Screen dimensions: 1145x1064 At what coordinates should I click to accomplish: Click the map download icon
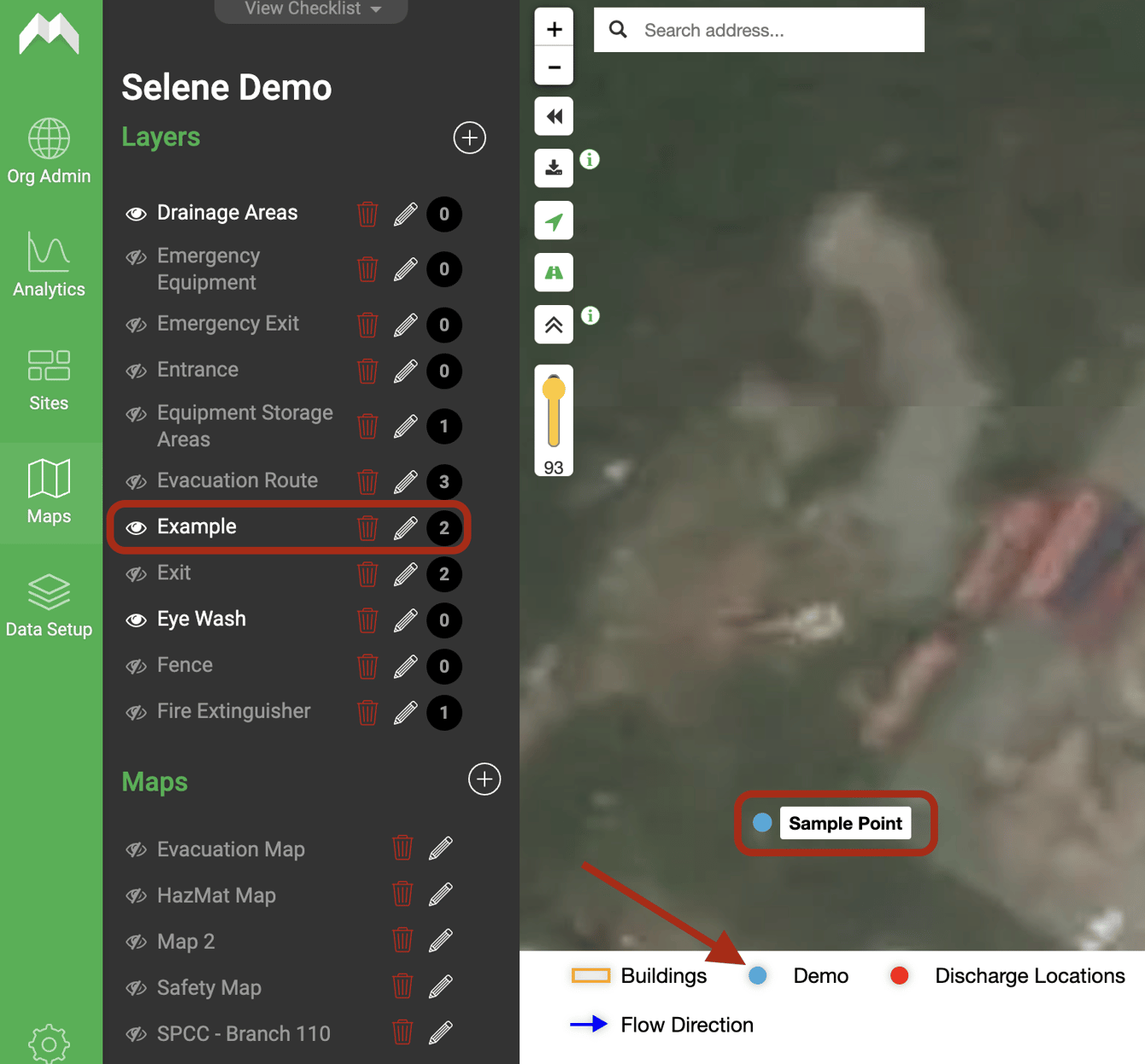553,168
